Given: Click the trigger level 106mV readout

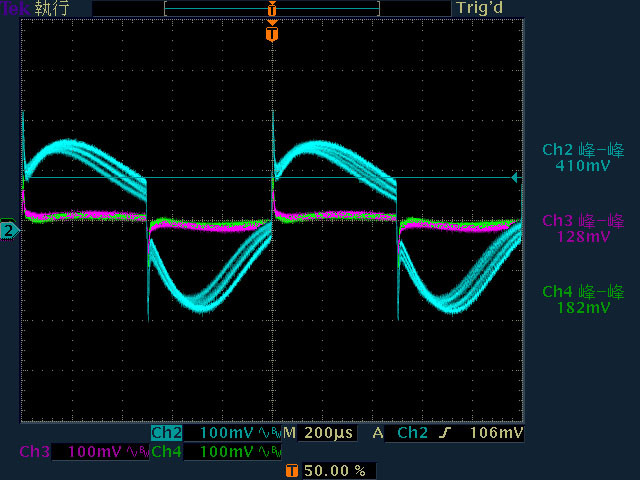Looking at the screenshot, I should (496, 433).
